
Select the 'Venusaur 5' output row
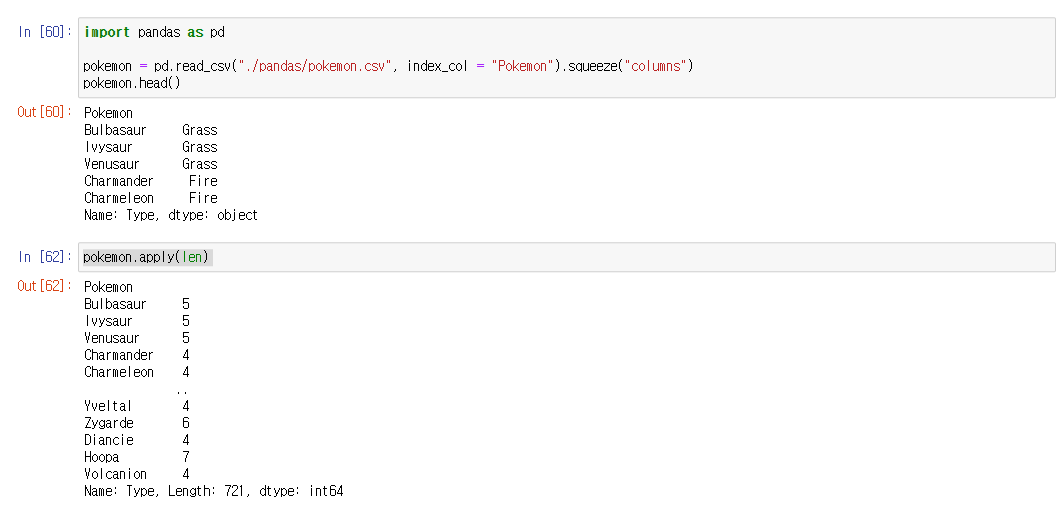[x=137, y=338]
